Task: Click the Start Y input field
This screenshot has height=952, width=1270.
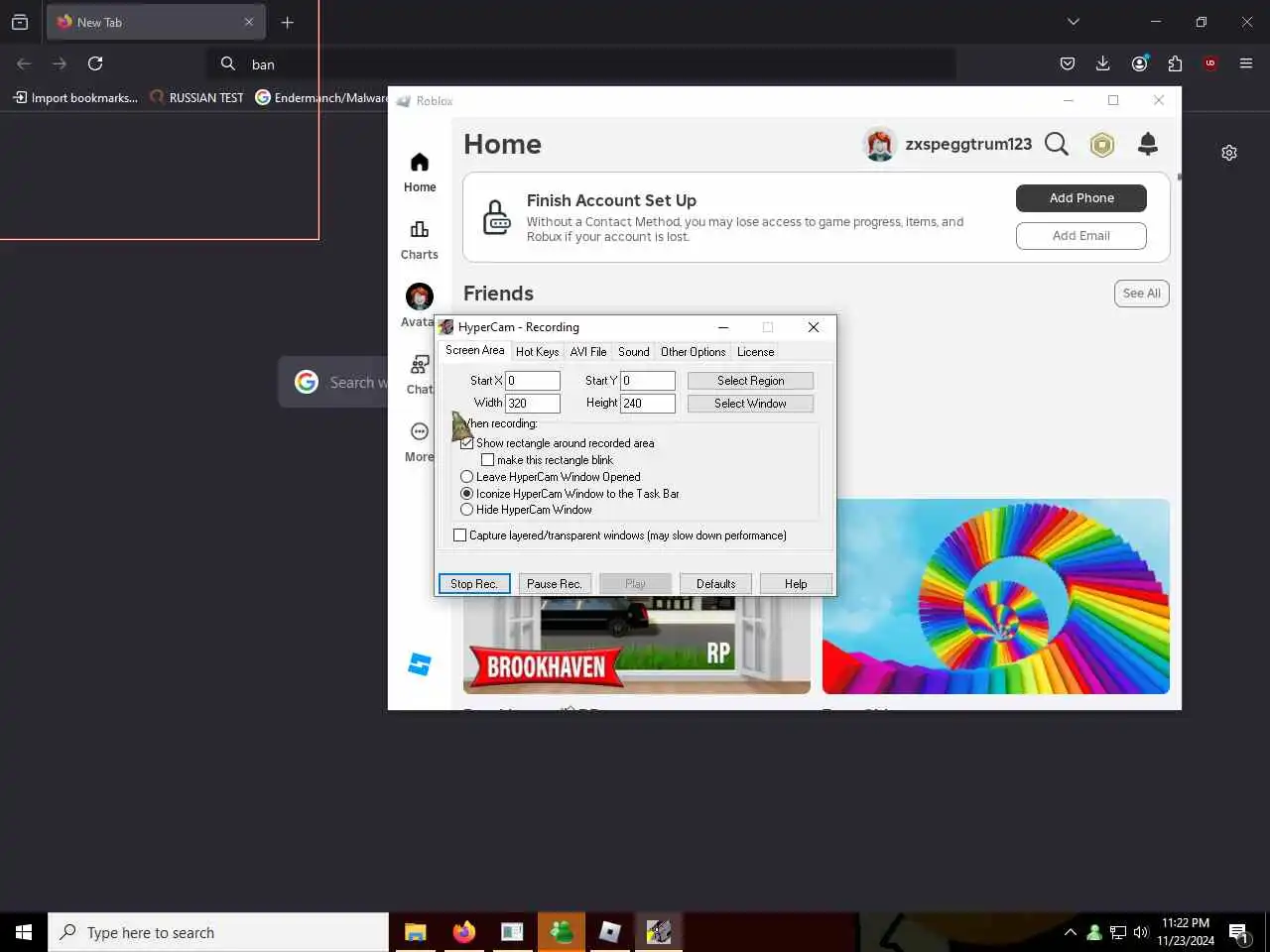Action: pos(648,381)
